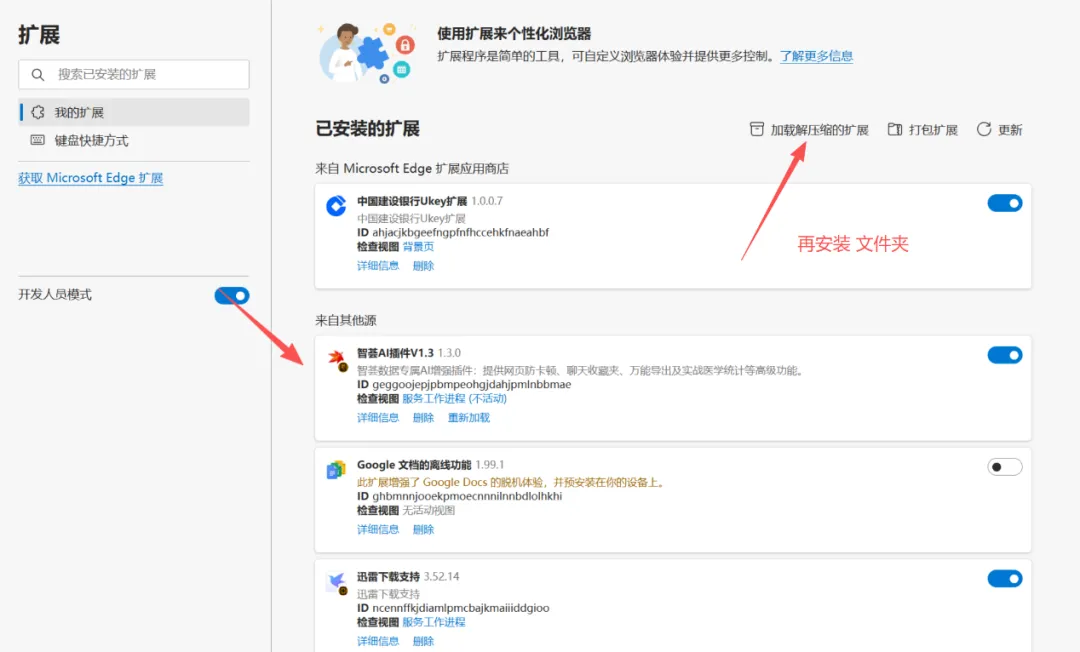Click 重新加载 for 智荟AI插件V1.3
The image size is (1080, 652).
[x=469, y=418]
